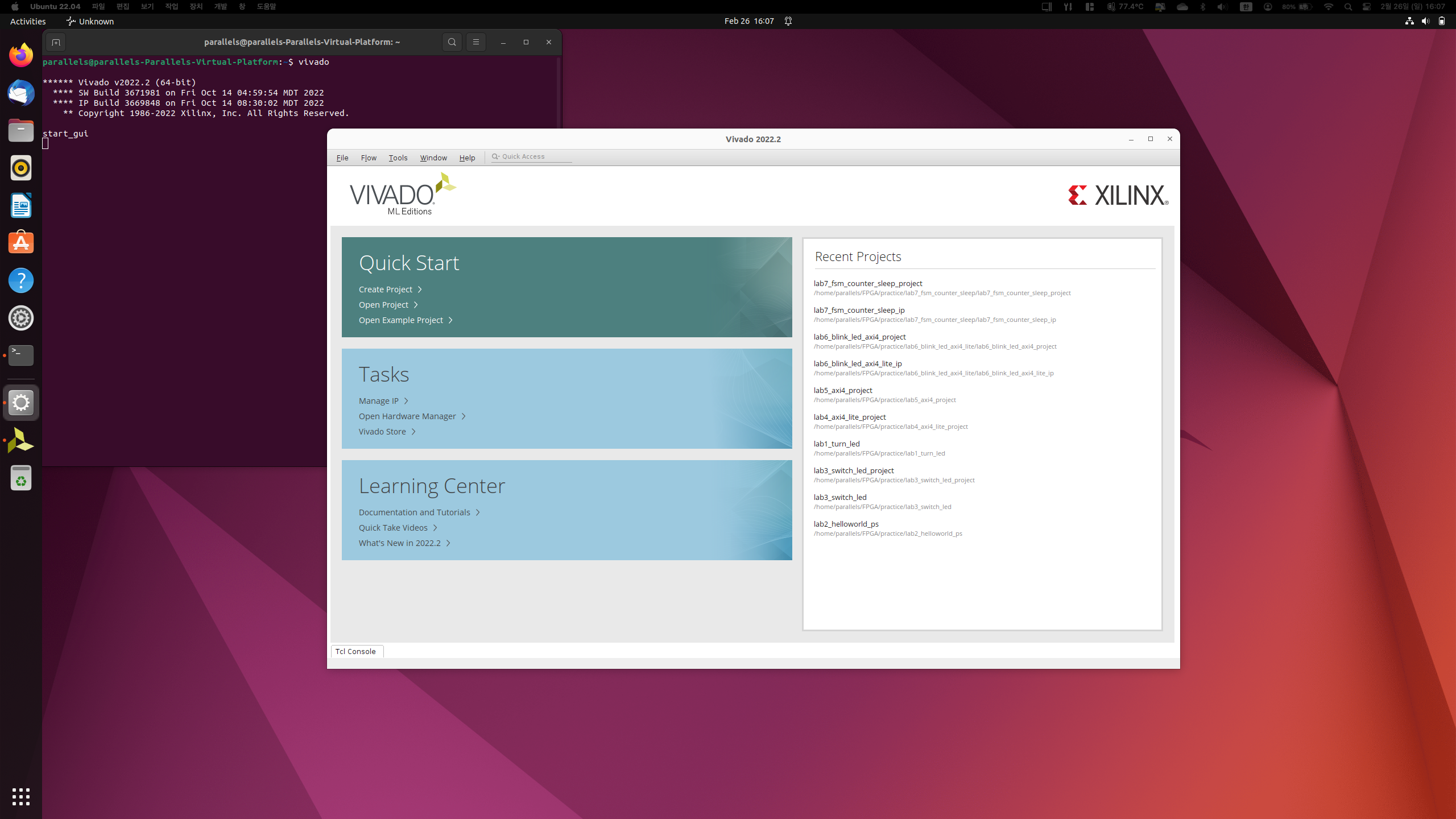1456x819 pixels.
Task: Click the Apple logo in the Mac menu bar
Action: coord(15,6)
